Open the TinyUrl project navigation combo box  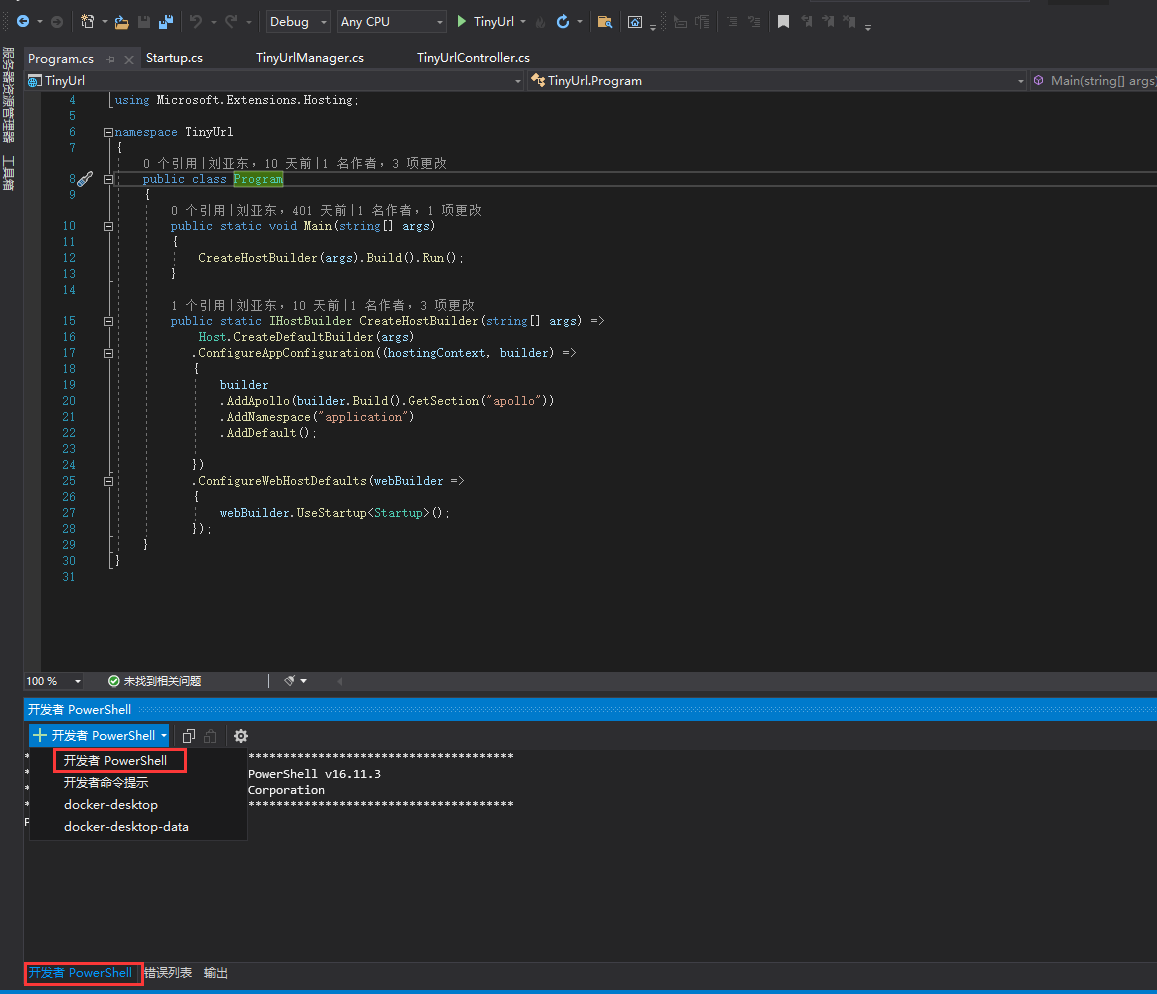[x=274, y=80]
